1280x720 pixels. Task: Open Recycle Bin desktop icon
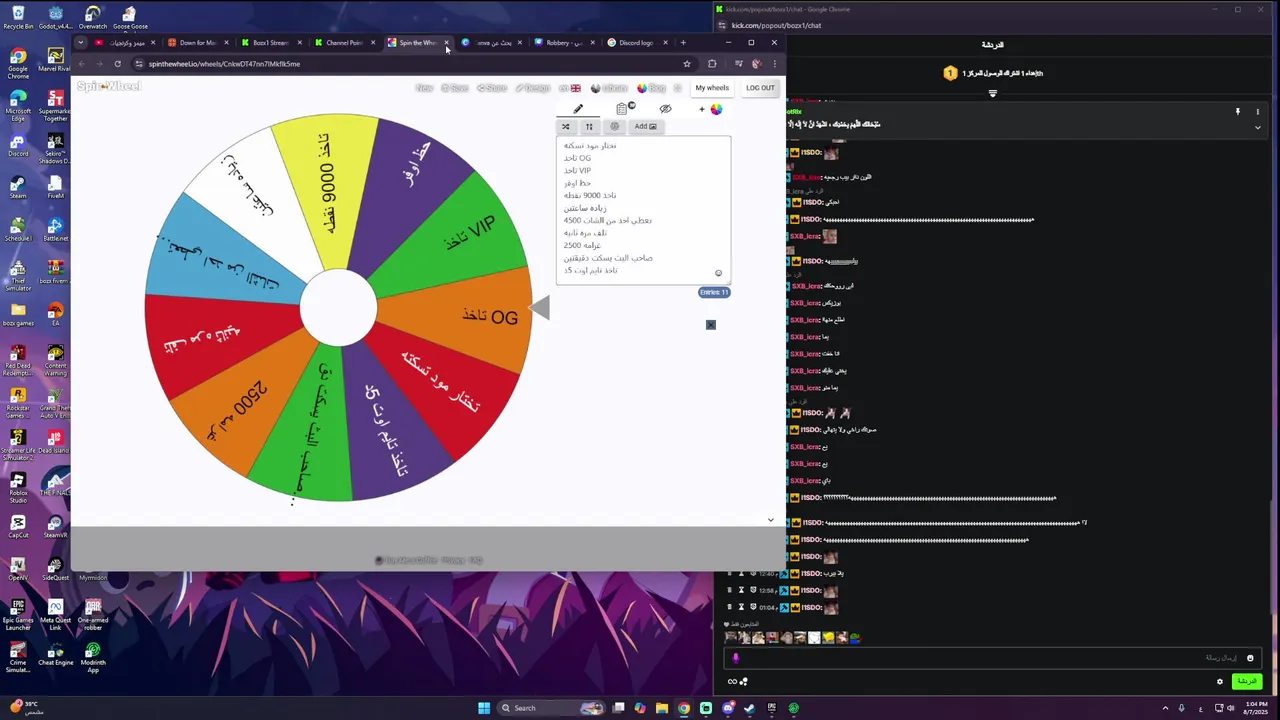point(18,17)
